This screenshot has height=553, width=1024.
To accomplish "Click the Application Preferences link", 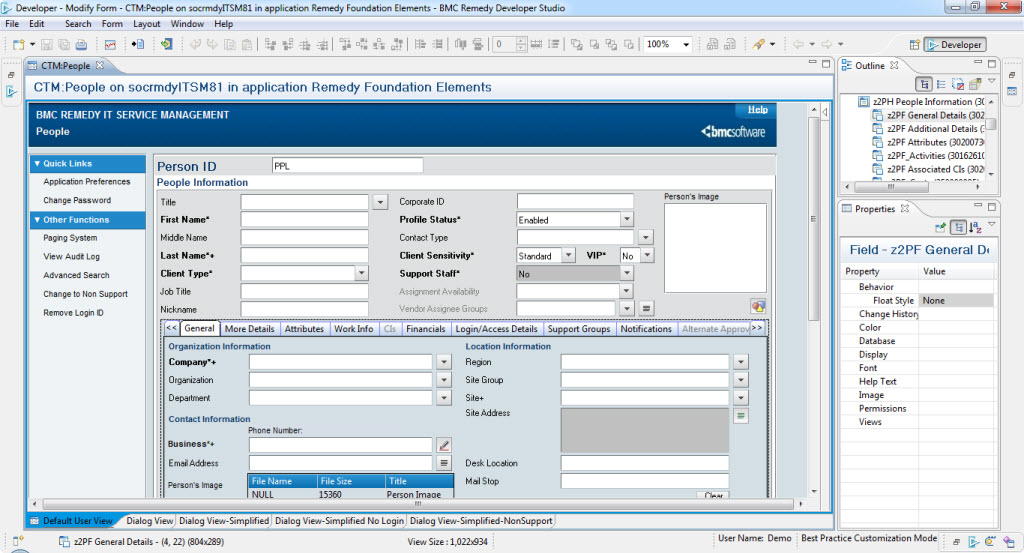I will (x=87, y=182).
